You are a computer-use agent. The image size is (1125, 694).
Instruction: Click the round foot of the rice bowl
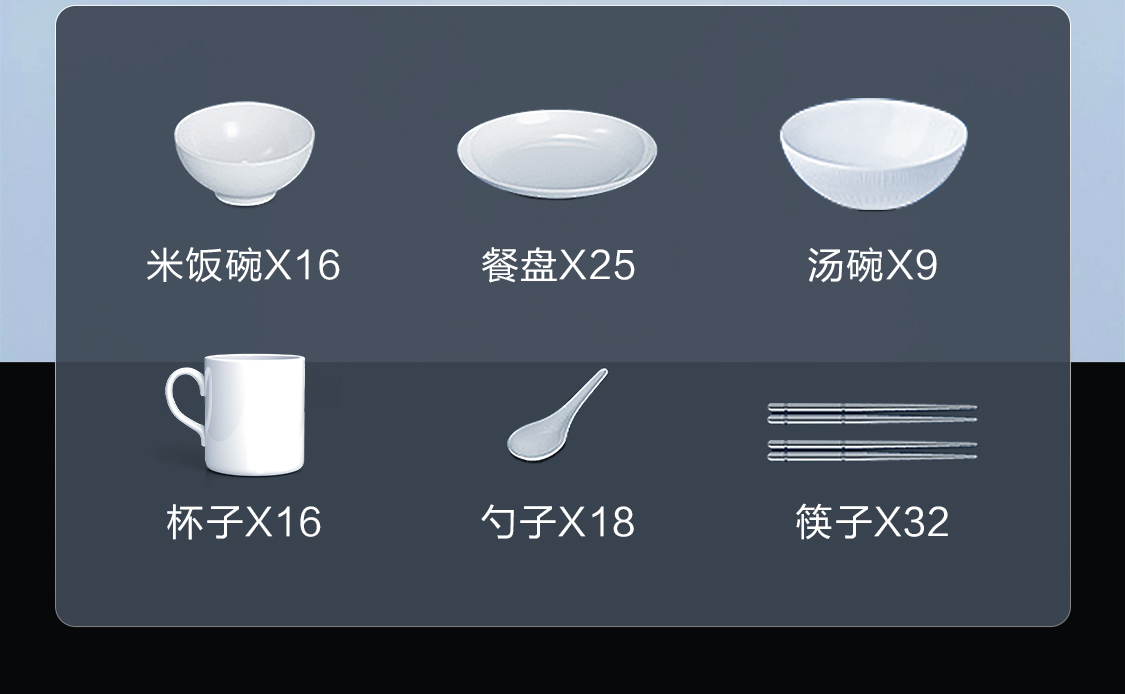(244, 198)
